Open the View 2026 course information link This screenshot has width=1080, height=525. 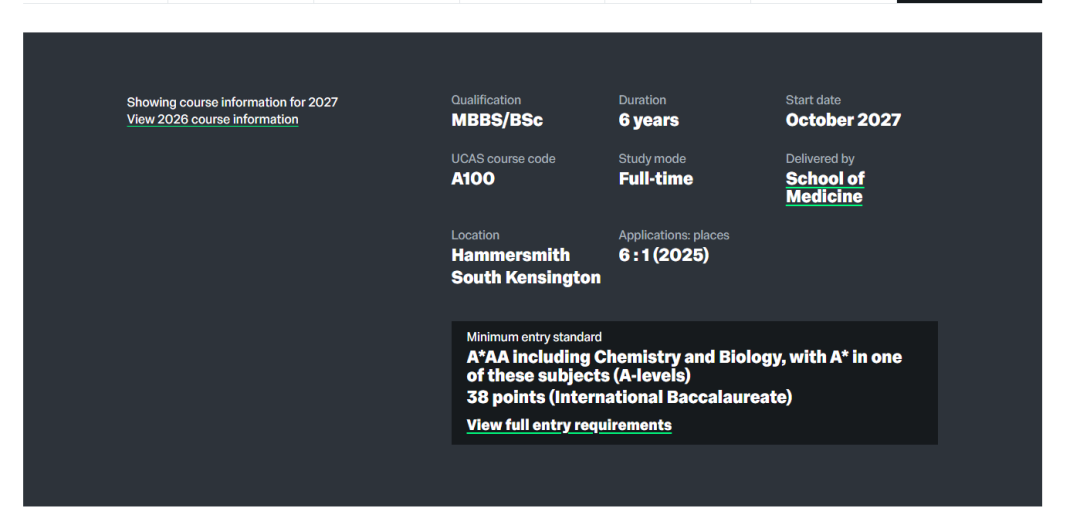(212, 120)
